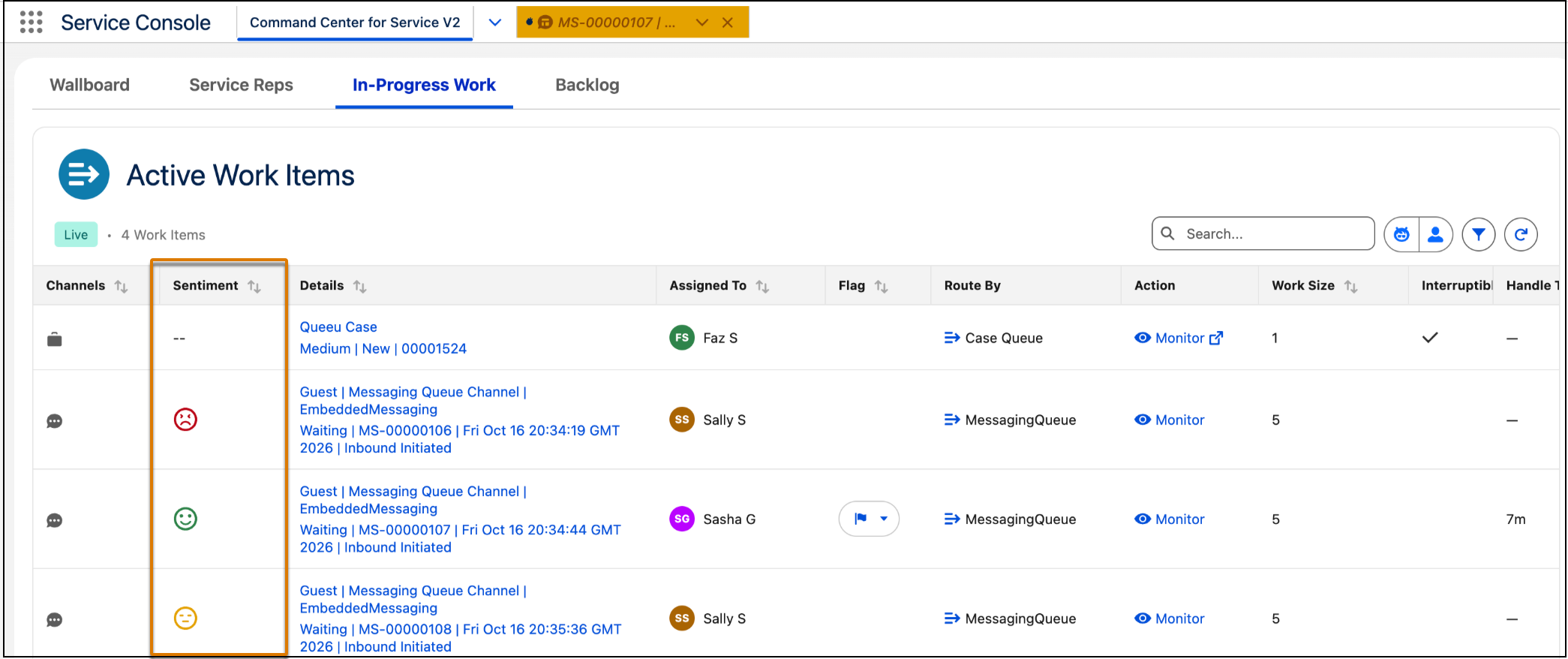Click the yellow neutral sentiment face for MS-00000108
1568x659 pixels.
pyautogui.click(x=185, y=618)
